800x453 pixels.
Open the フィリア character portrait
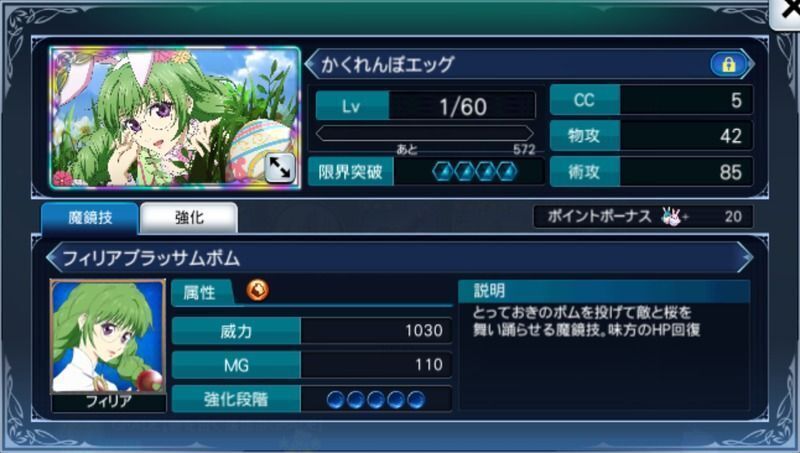[x=108, y=337]
